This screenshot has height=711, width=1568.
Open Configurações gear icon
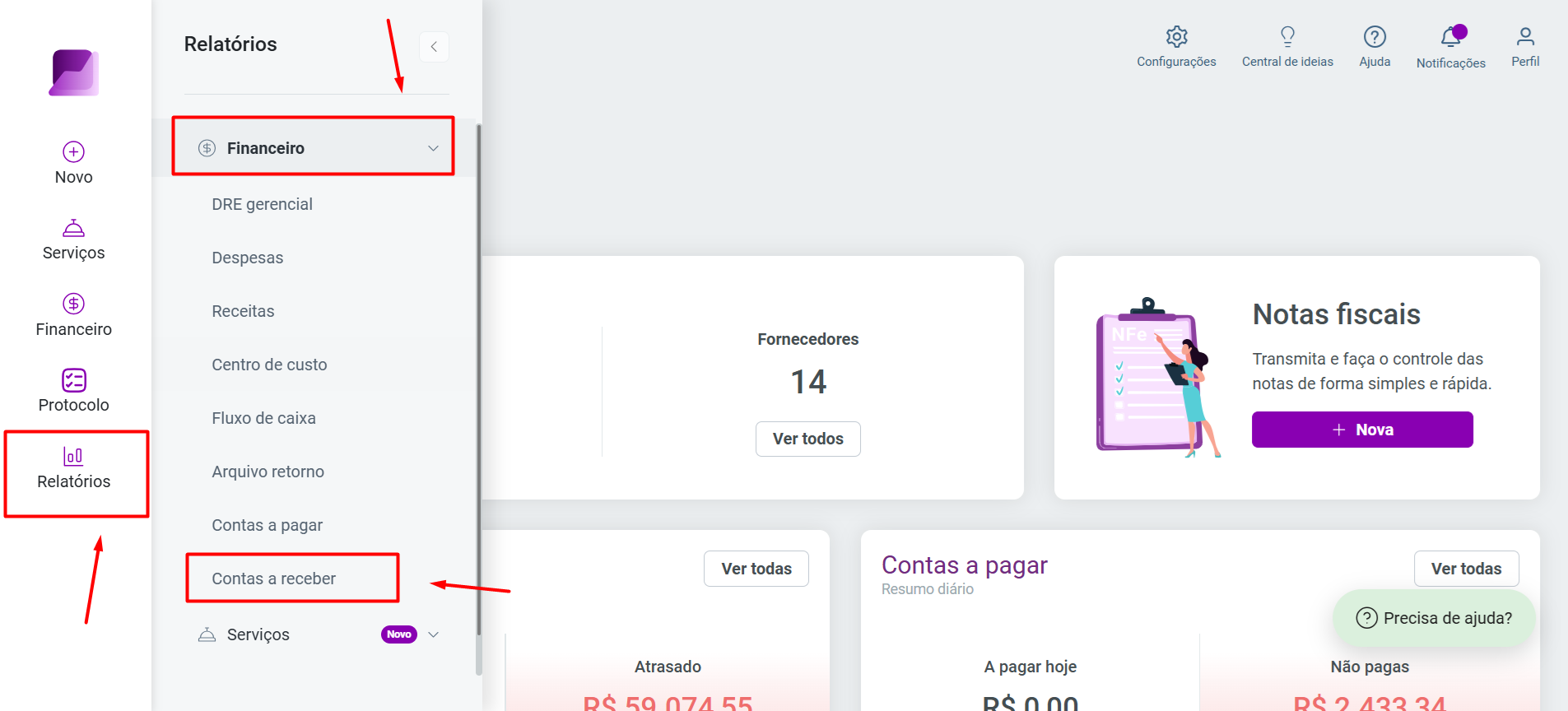(1176, 37)
